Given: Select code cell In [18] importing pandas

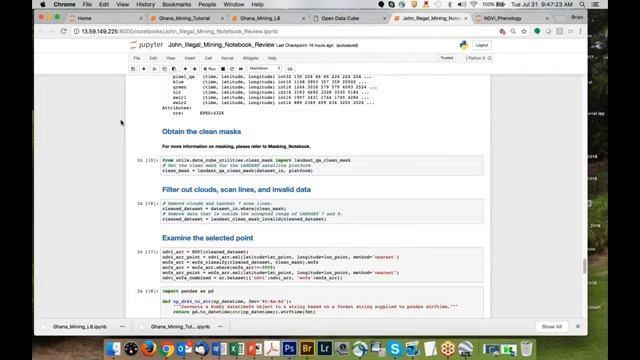Looking at the screenshot, I should (x=322, y=302).
